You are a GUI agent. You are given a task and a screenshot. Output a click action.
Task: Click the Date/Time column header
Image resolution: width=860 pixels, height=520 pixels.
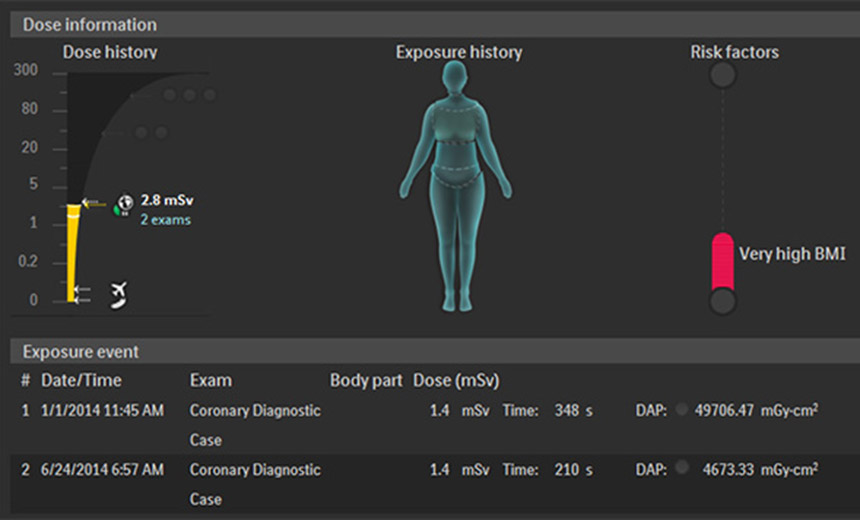tap(81, 381)
